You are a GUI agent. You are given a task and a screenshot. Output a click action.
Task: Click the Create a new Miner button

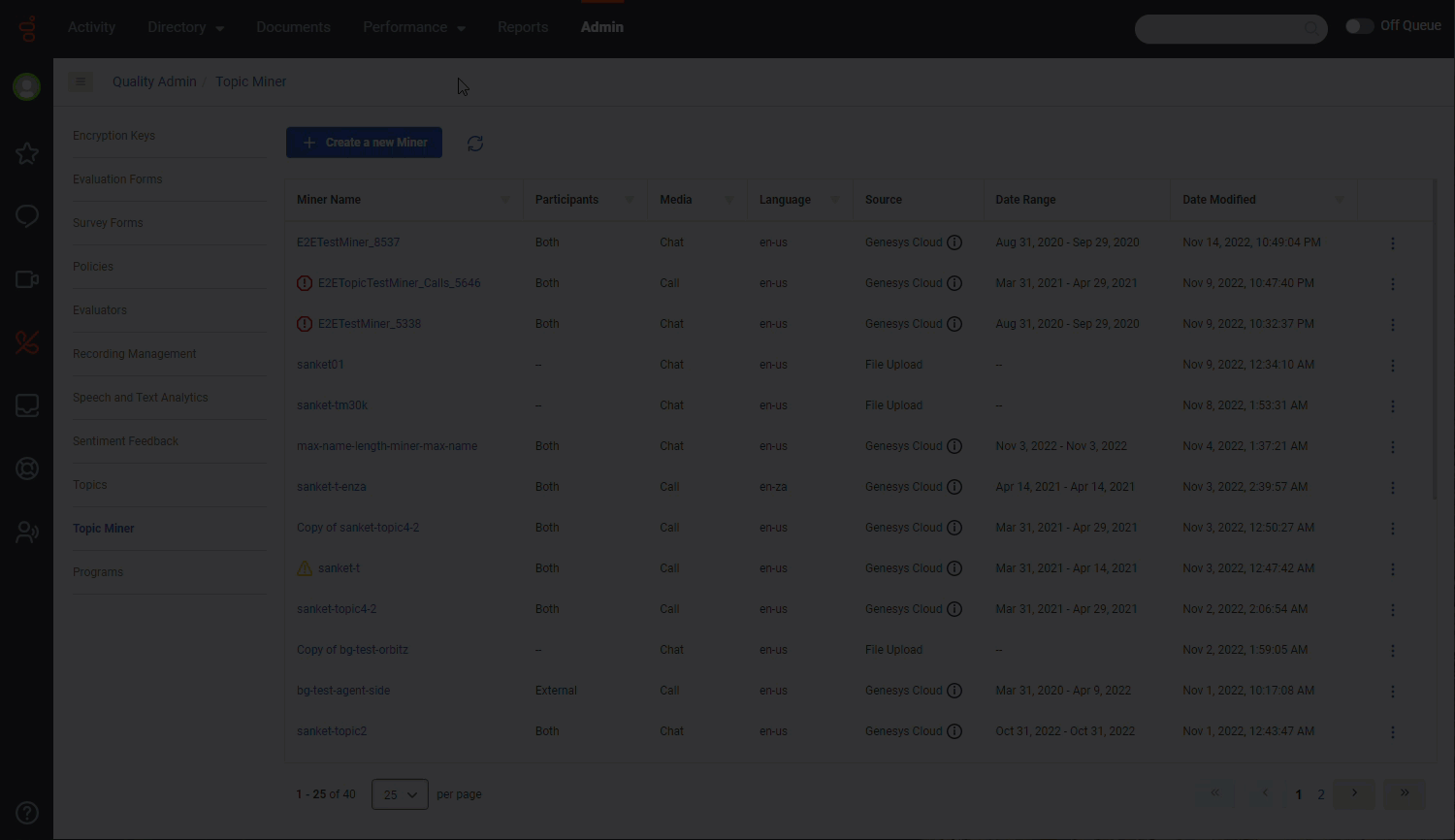[364, 142]
